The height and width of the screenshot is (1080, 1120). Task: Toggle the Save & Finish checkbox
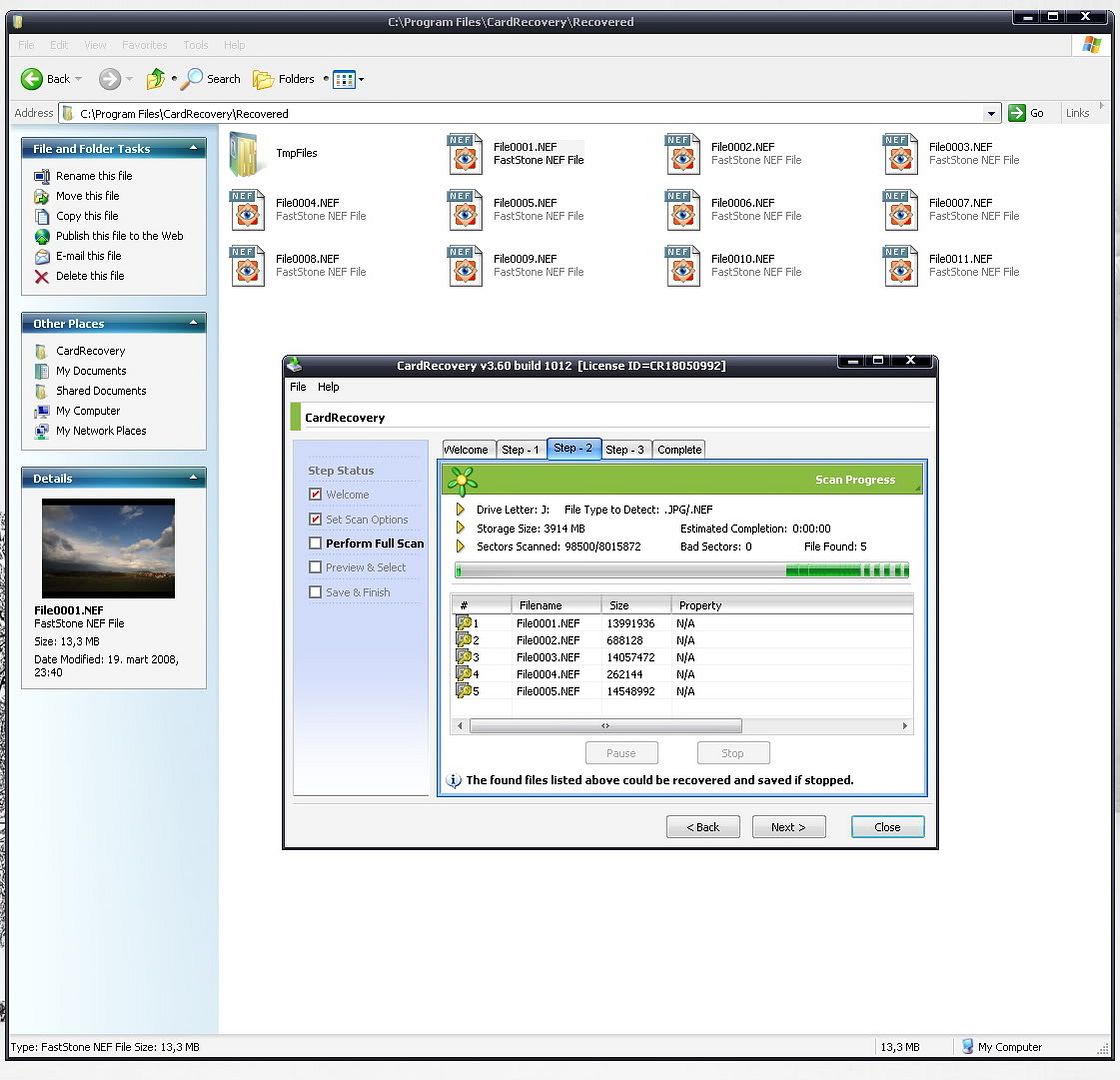[315, 592]
